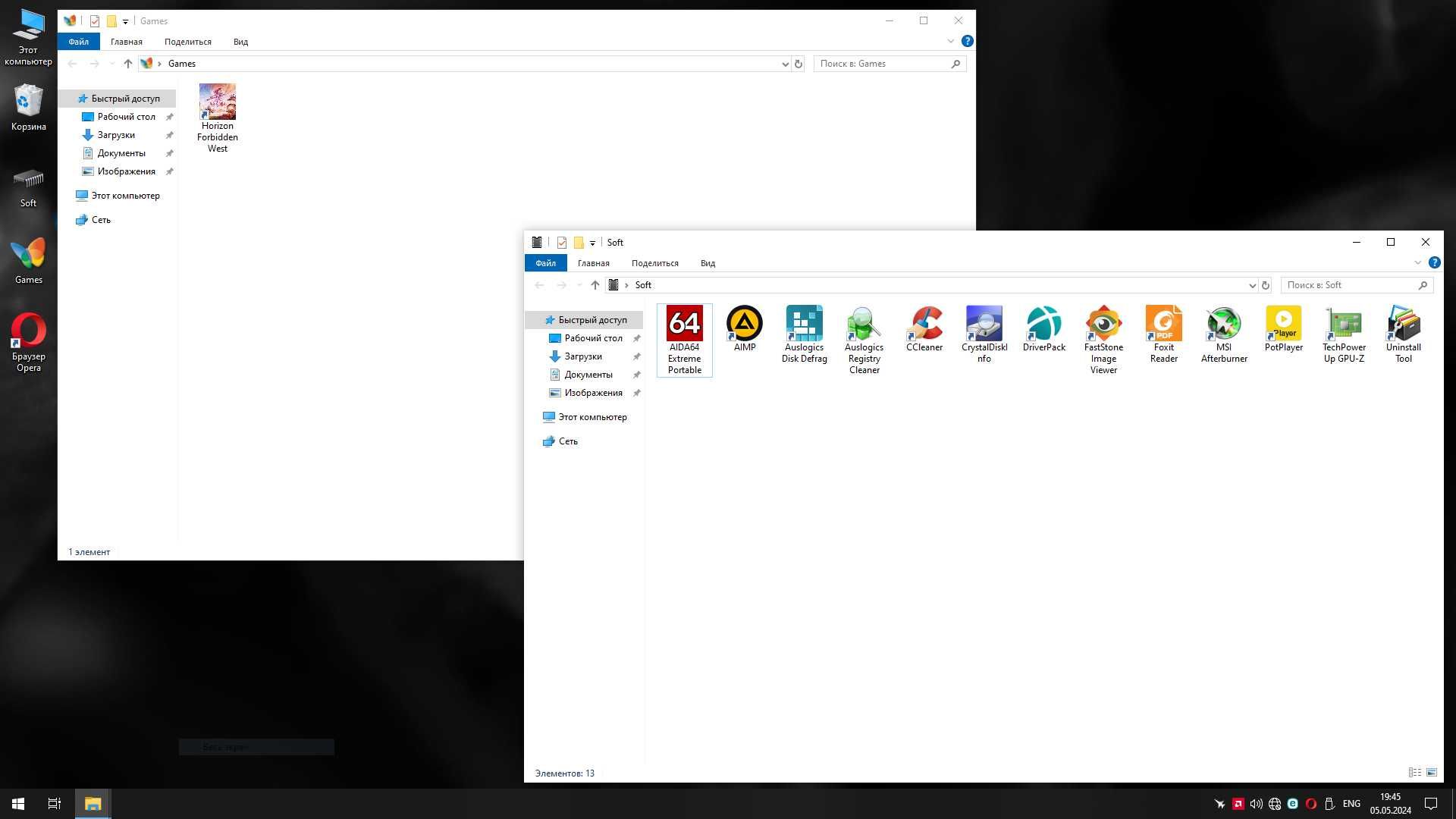Open address history dropdown in Soft window
The width and height of the screenshot is (1456, 819).
tap(1252, 285)
